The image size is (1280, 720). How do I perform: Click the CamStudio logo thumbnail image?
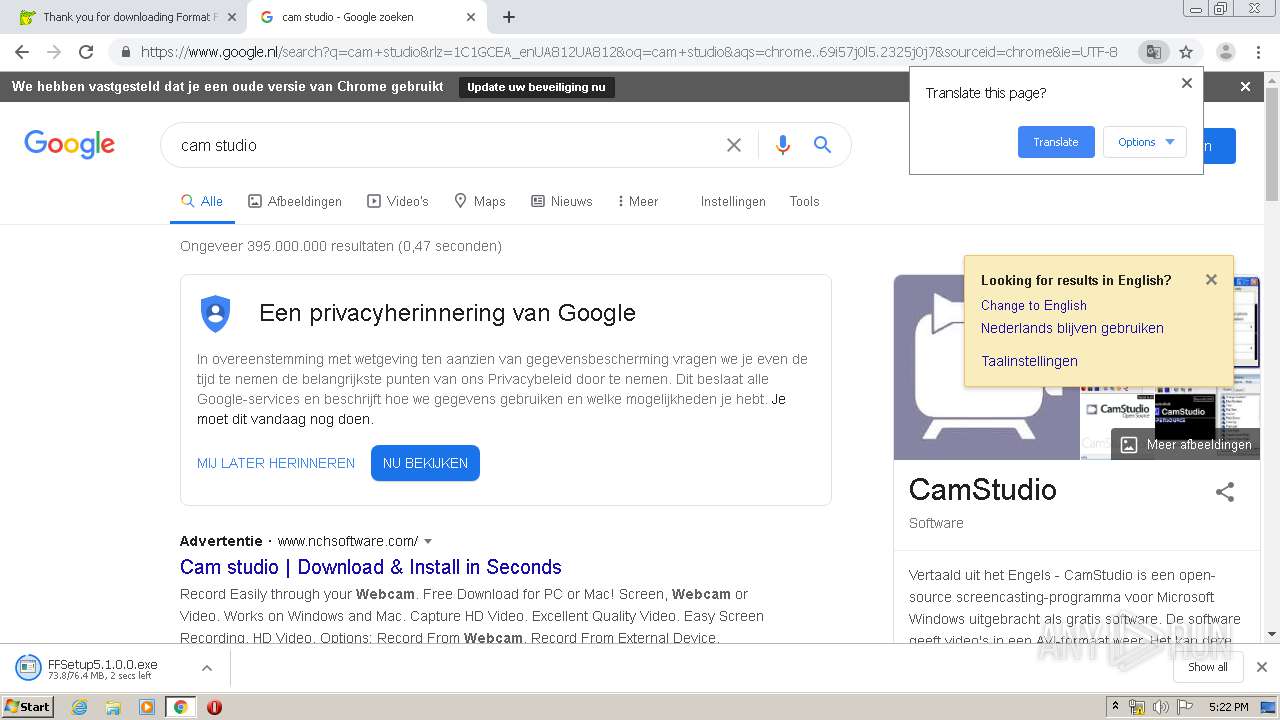click(x=986, y=367)
